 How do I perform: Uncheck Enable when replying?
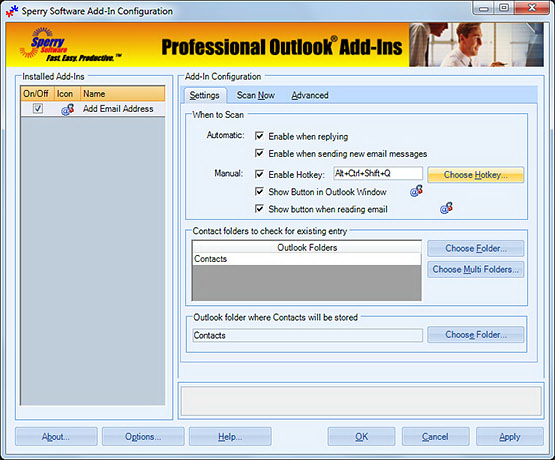pyautogui.click(x=259, y=136)
